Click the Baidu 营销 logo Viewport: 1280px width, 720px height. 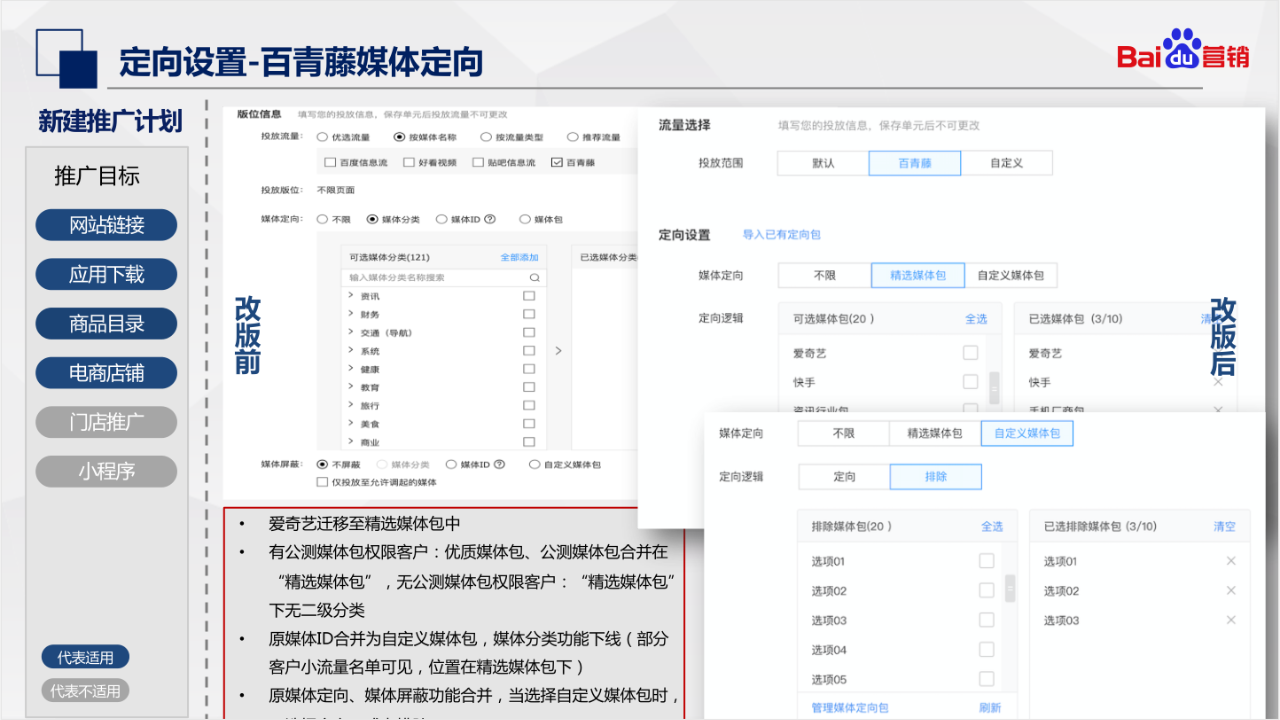click(1183, 49)
